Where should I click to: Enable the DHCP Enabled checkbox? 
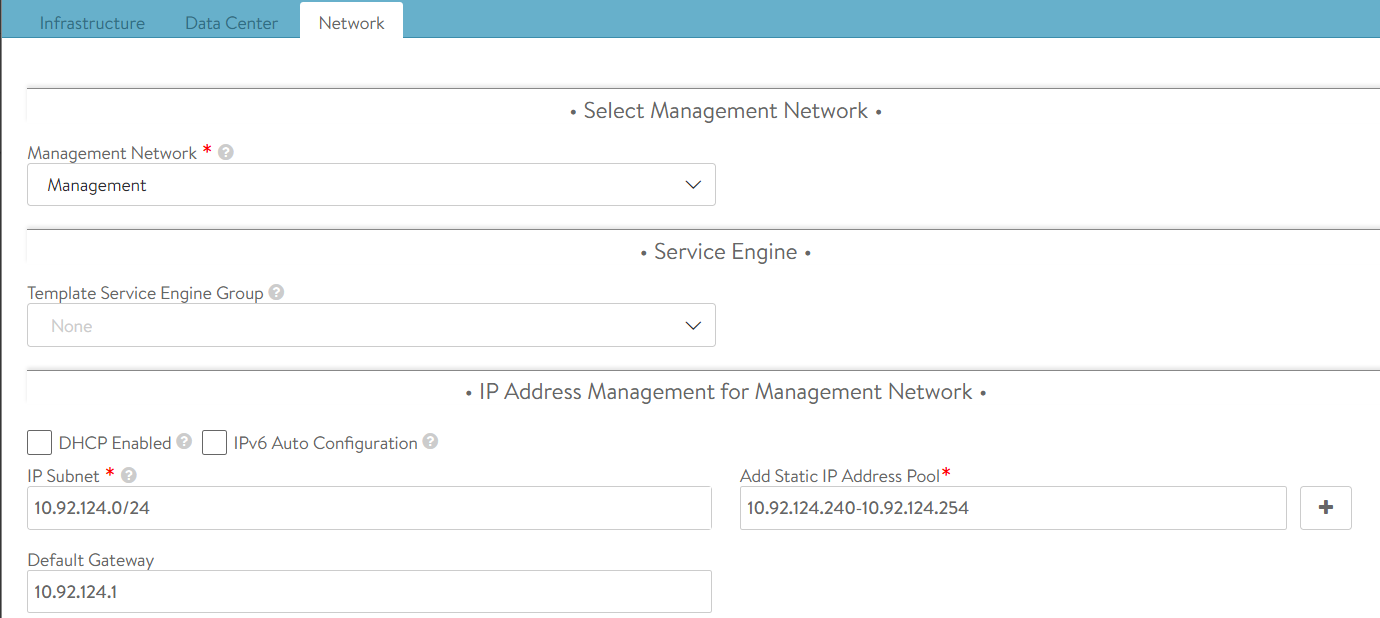(x=40, y=443)
